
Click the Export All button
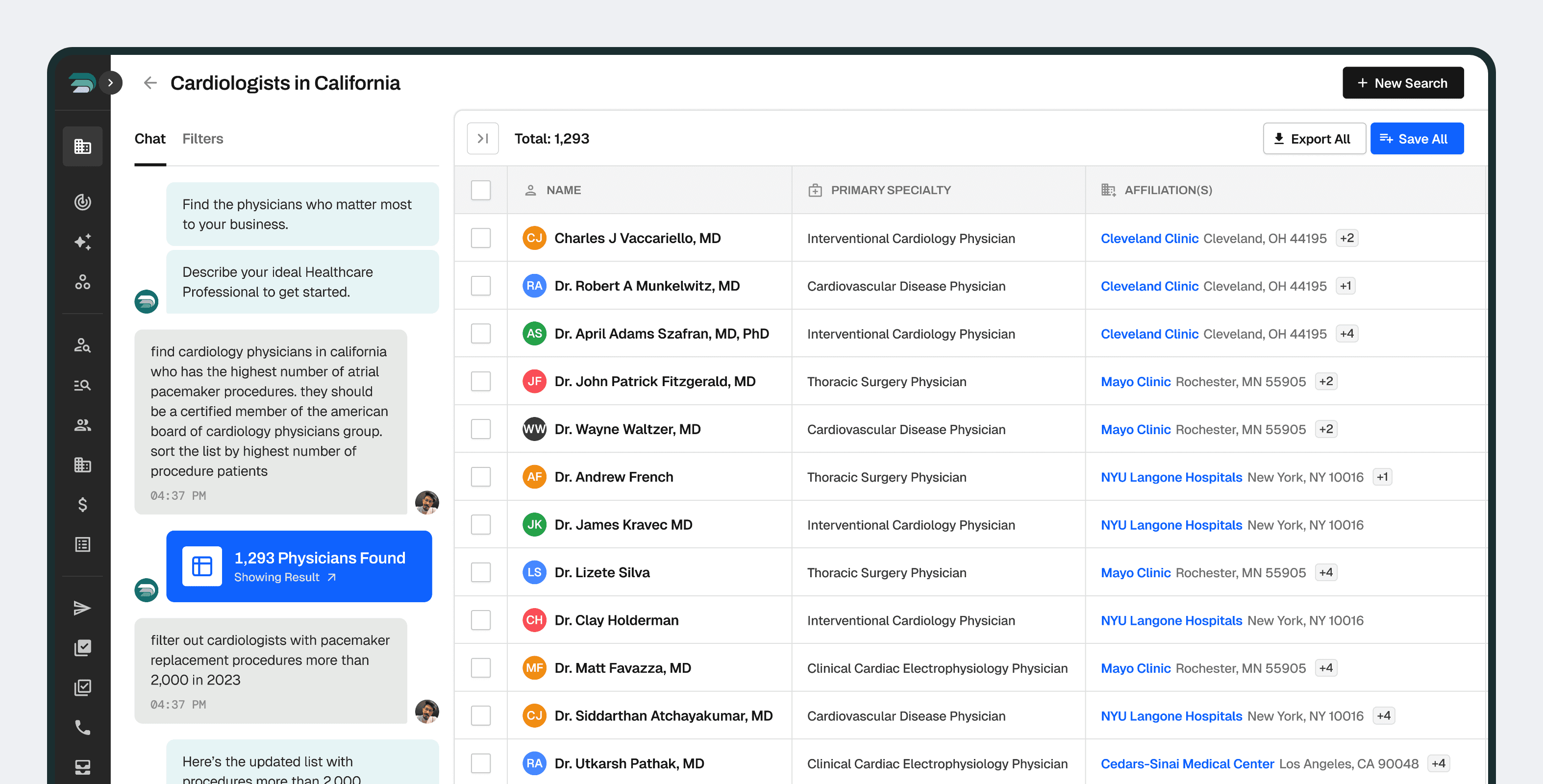tap(1314, 139)
